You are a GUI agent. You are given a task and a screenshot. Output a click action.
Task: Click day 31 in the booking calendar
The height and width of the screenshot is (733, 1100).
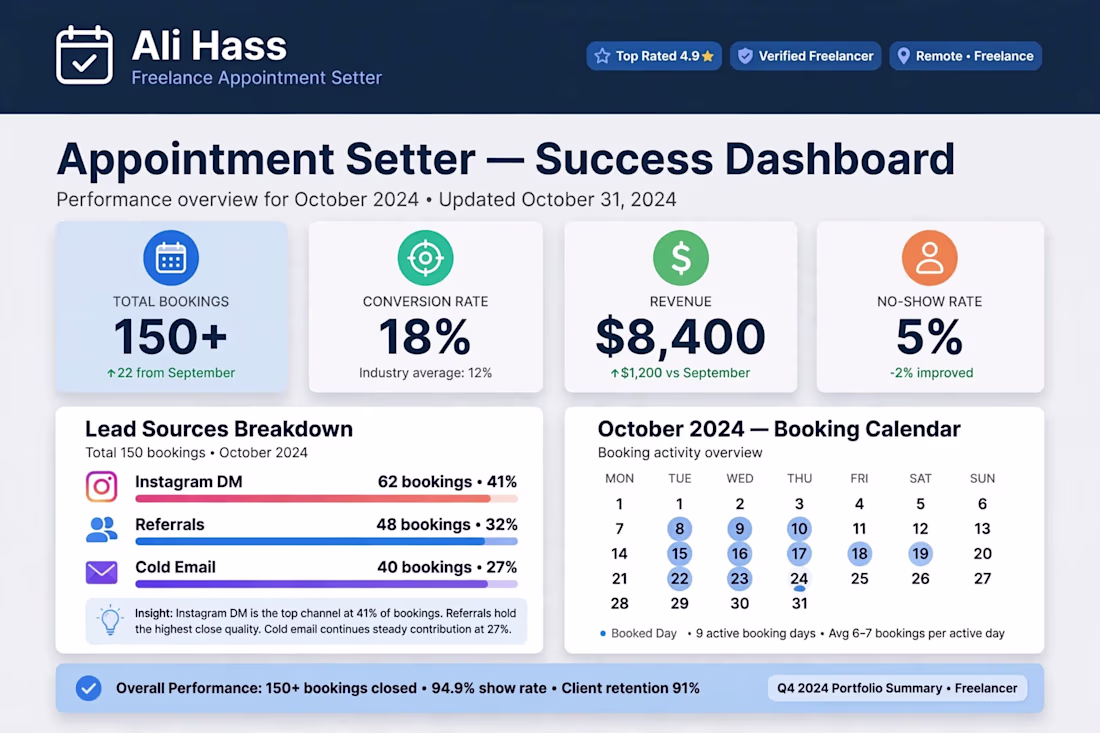click(799, 603)
